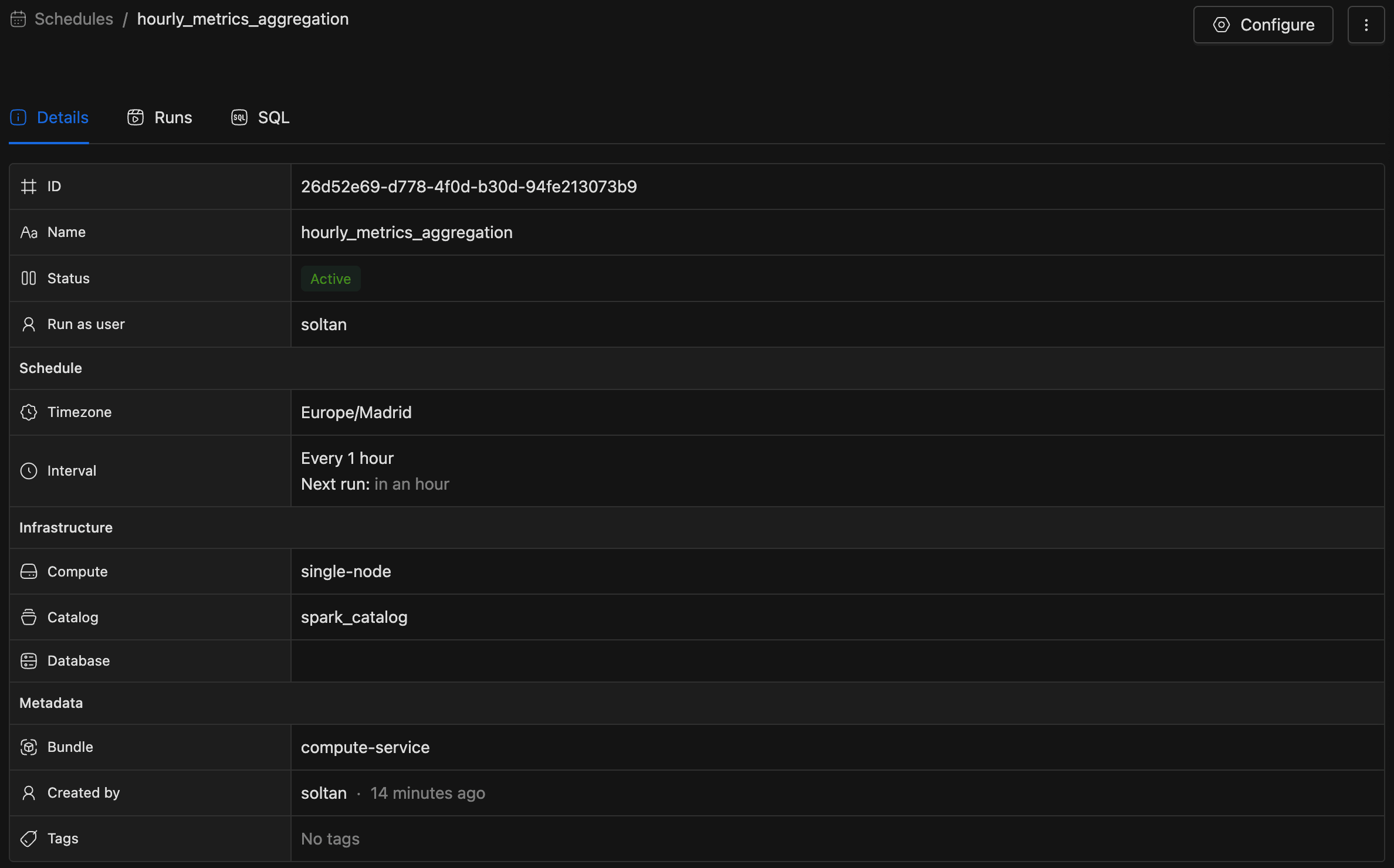The image size is (1394, 868).
Task: Click the green Active status badge
Action: point(331,279)
